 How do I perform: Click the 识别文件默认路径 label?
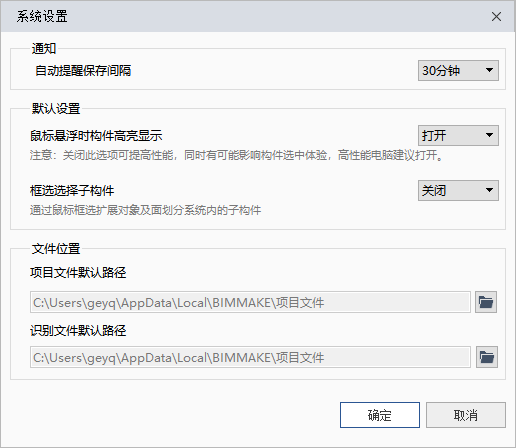[78, 331]
